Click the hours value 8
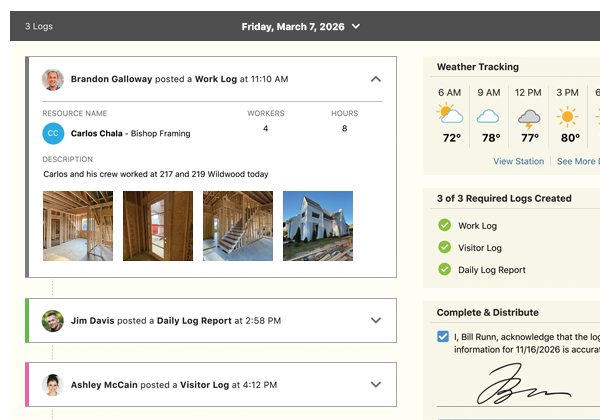Viewport: 600px width, 420px height. click(344, 129)
